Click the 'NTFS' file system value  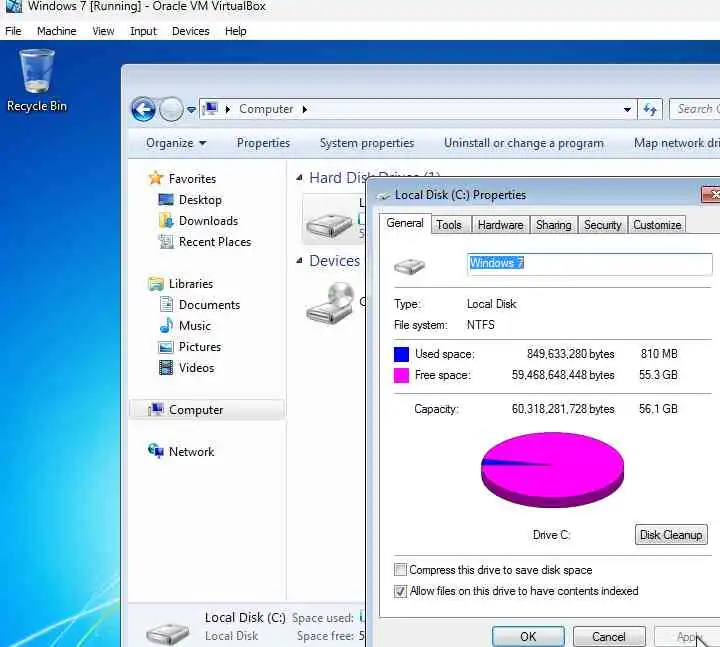click(481, 325)
